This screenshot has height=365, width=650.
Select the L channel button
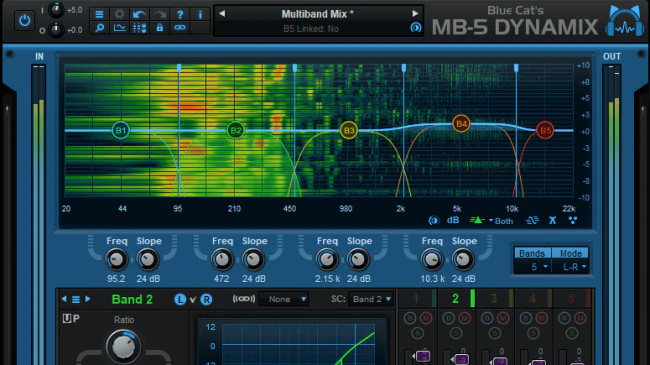coord(180,299)
